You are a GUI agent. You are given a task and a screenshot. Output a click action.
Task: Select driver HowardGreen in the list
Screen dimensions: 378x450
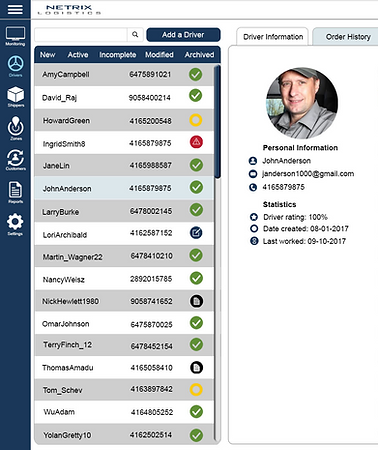(124, 120)
